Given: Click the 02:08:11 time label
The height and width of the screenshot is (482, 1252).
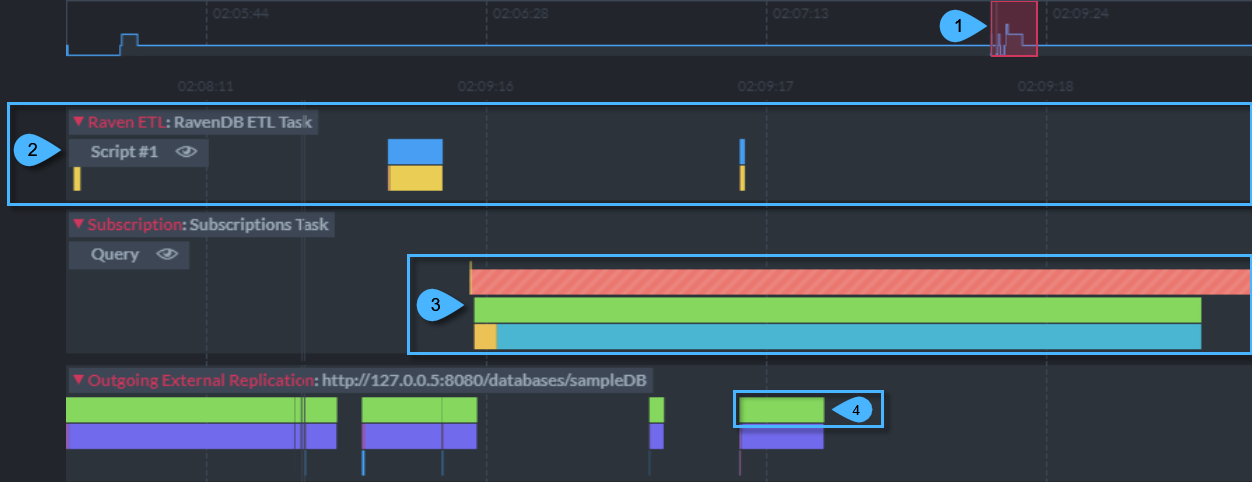Looking at the screenshot, I should (205, 86).
